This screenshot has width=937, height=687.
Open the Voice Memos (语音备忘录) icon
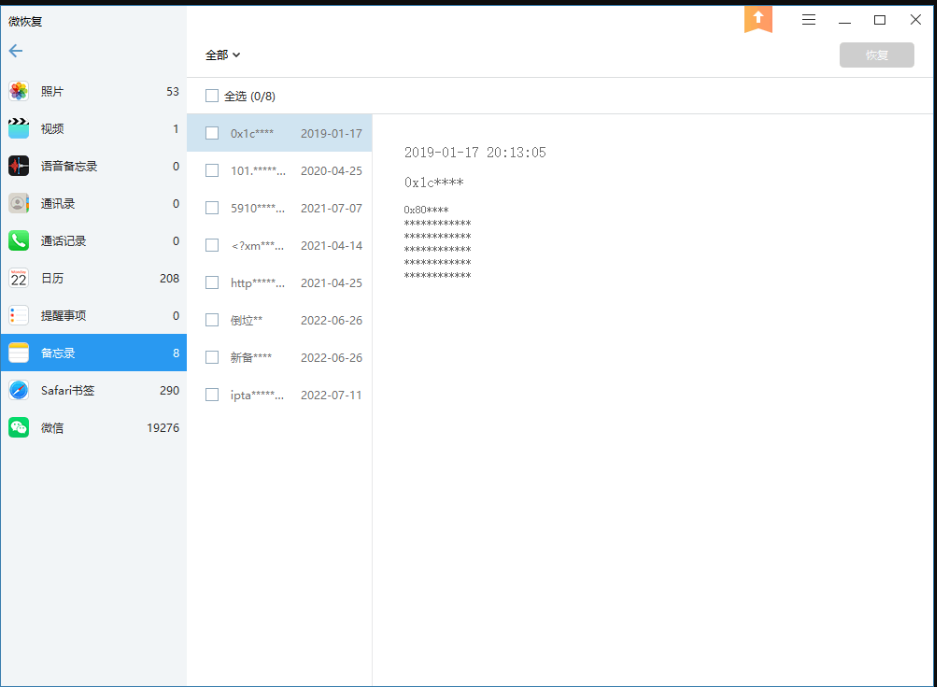[x=19, y=166]
